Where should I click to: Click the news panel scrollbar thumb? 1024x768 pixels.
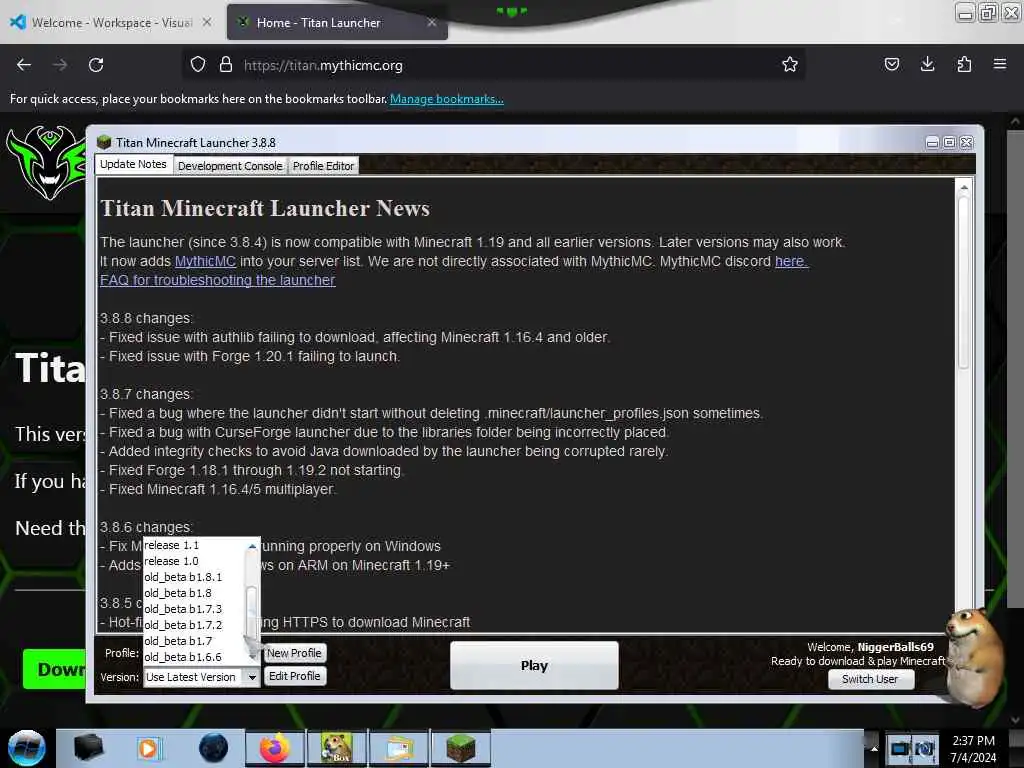coord(963,281)
